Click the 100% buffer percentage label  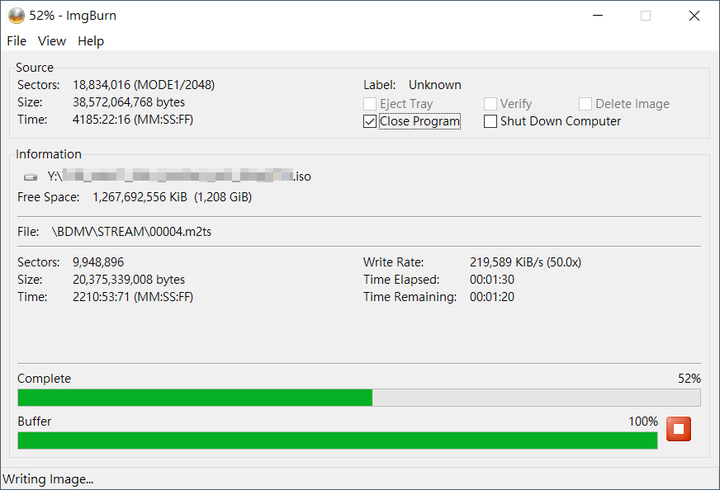[643, 421]
